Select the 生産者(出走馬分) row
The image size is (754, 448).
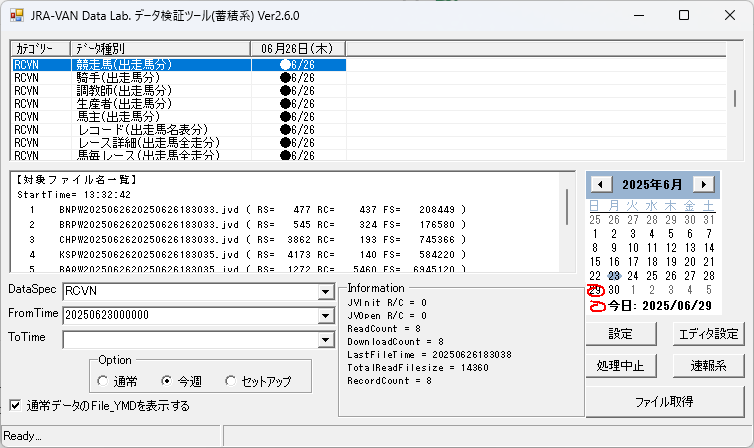(179, 103)
